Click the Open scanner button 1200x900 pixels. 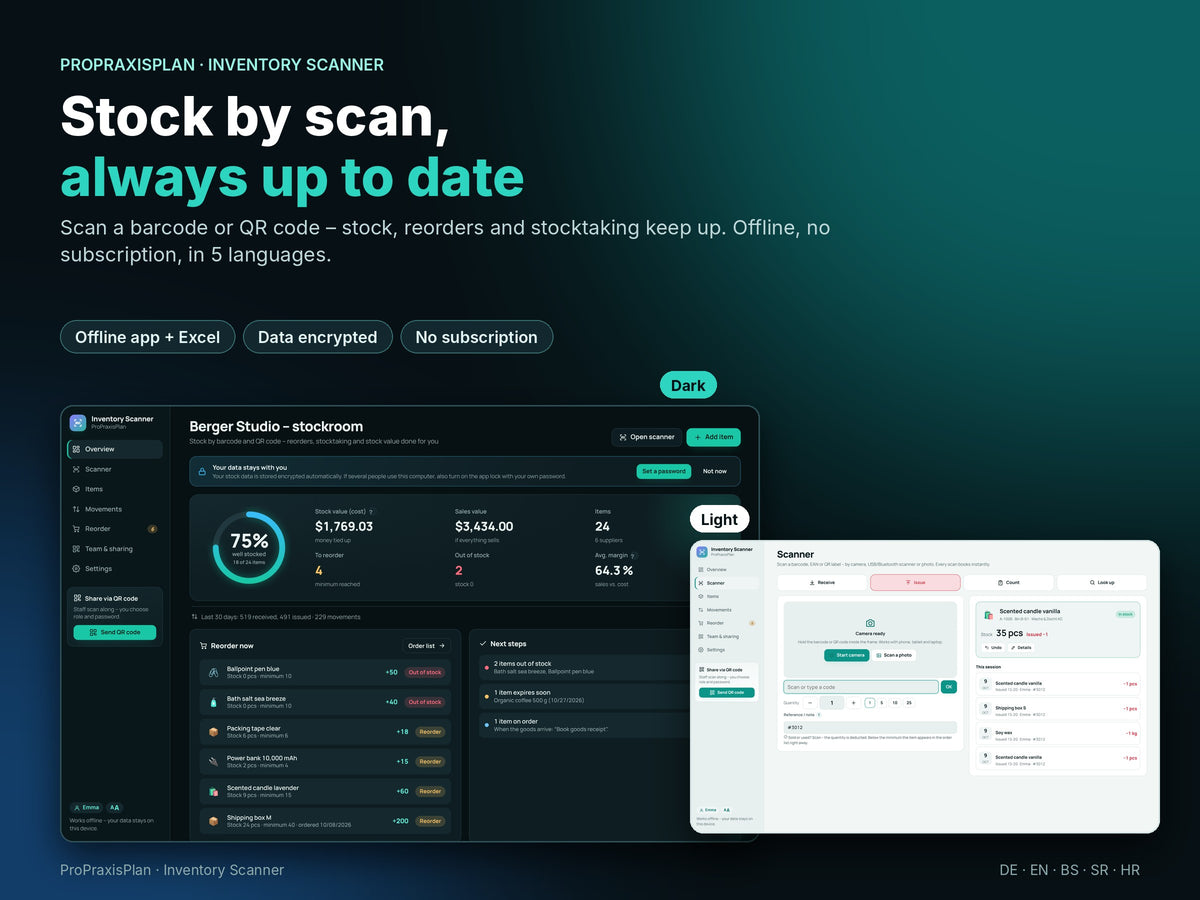646,437
